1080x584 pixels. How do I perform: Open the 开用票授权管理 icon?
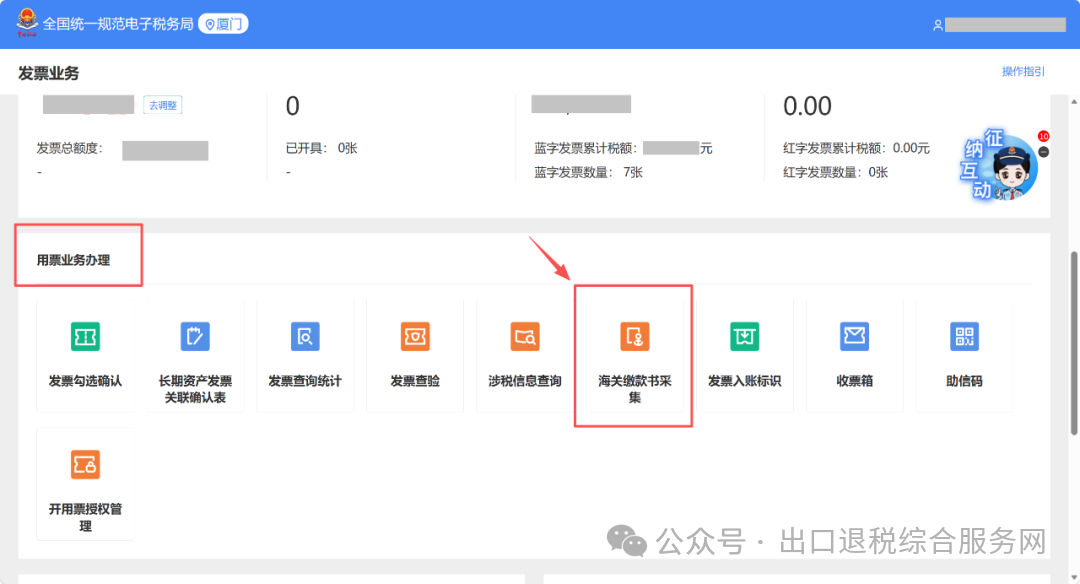(85, 465)
